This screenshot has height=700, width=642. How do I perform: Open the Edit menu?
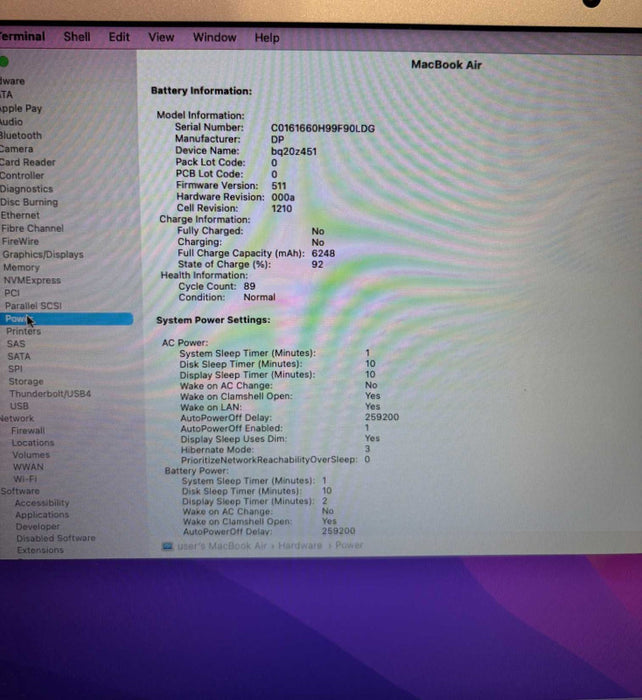[x=119, y=37]
